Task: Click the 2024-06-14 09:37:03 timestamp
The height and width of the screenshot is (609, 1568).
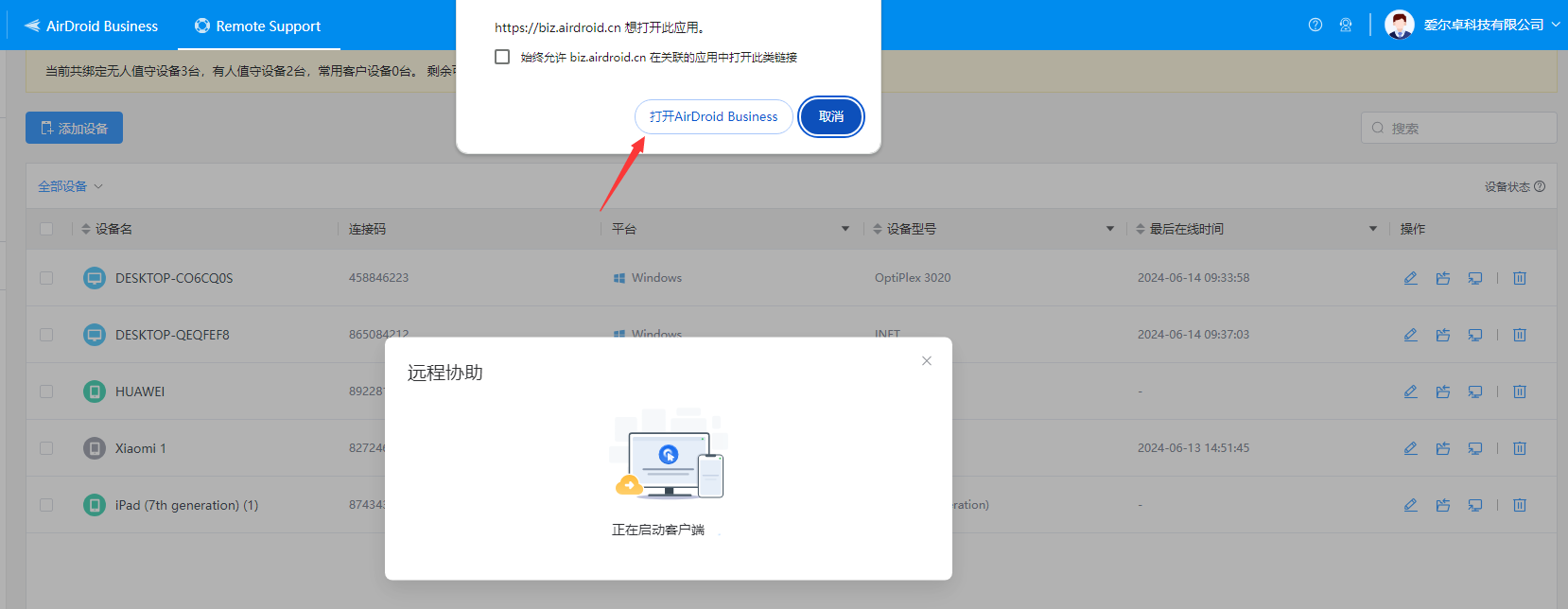Action: pos(1193,335)
